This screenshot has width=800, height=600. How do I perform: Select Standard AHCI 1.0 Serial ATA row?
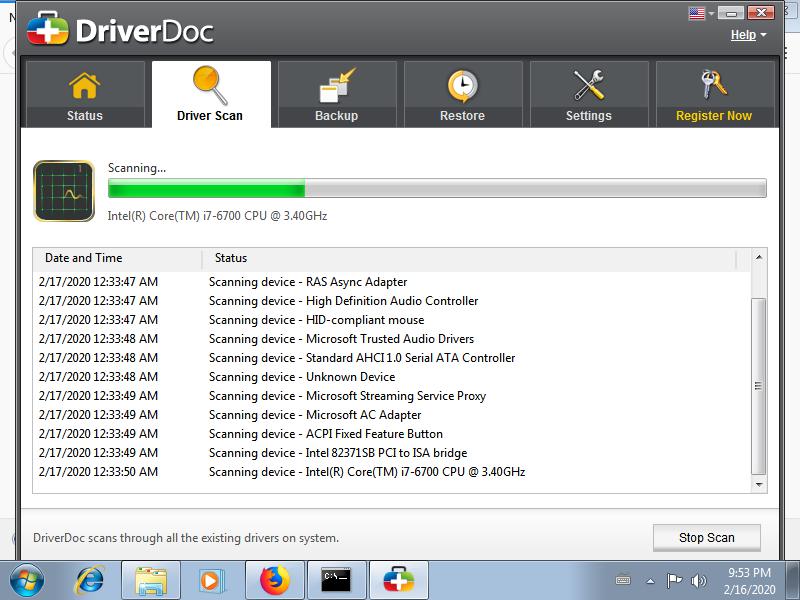(392, 358)
